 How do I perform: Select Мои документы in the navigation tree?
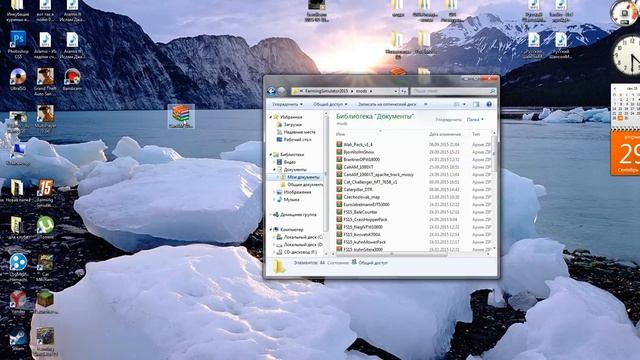click(x=303, y=177)
